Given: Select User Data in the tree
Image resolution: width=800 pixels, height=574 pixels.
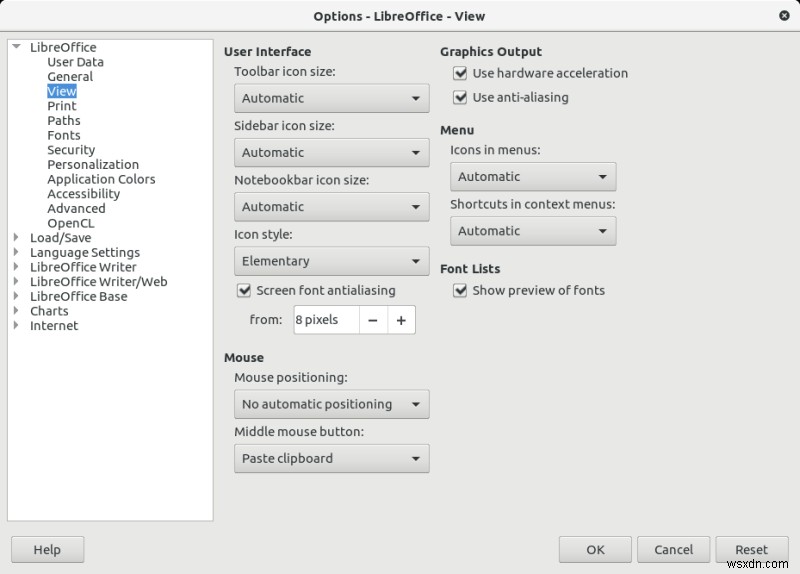Looking at the screenshot, I should (76, 62).
